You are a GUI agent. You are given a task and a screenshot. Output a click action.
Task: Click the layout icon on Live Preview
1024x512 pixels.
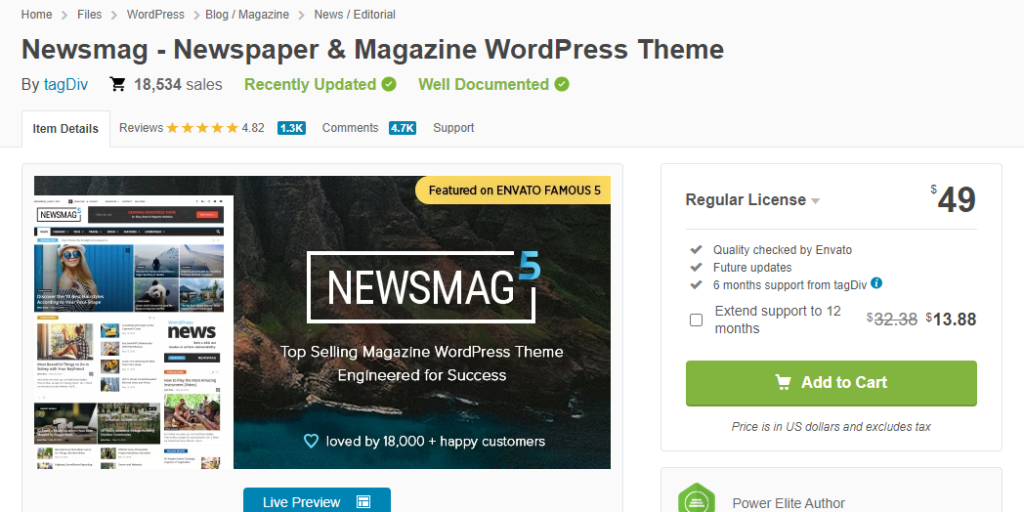364,502
